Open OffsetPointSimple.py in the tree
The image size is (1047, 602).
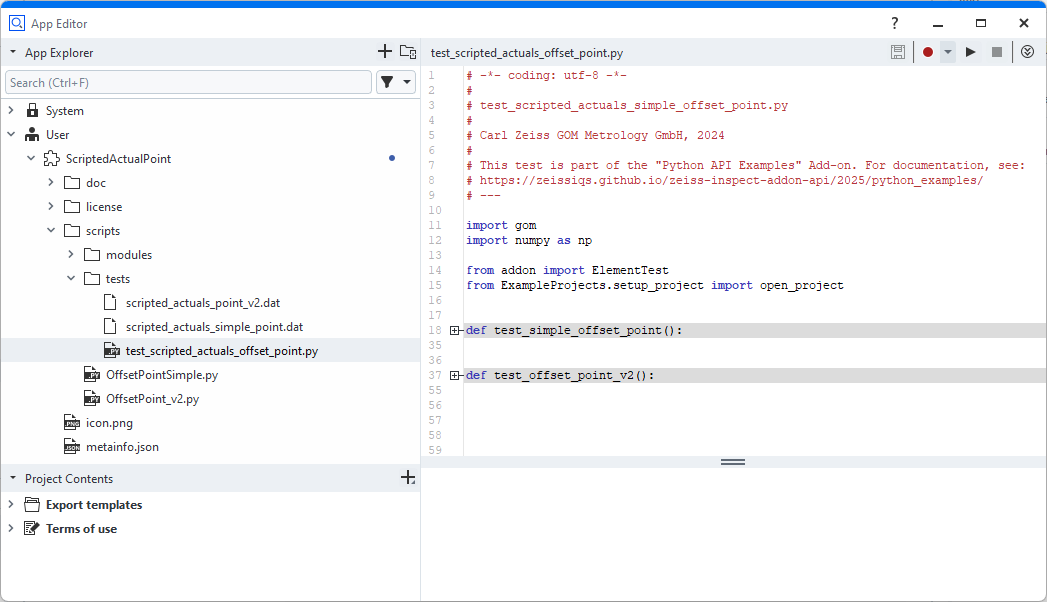[161, 375]
